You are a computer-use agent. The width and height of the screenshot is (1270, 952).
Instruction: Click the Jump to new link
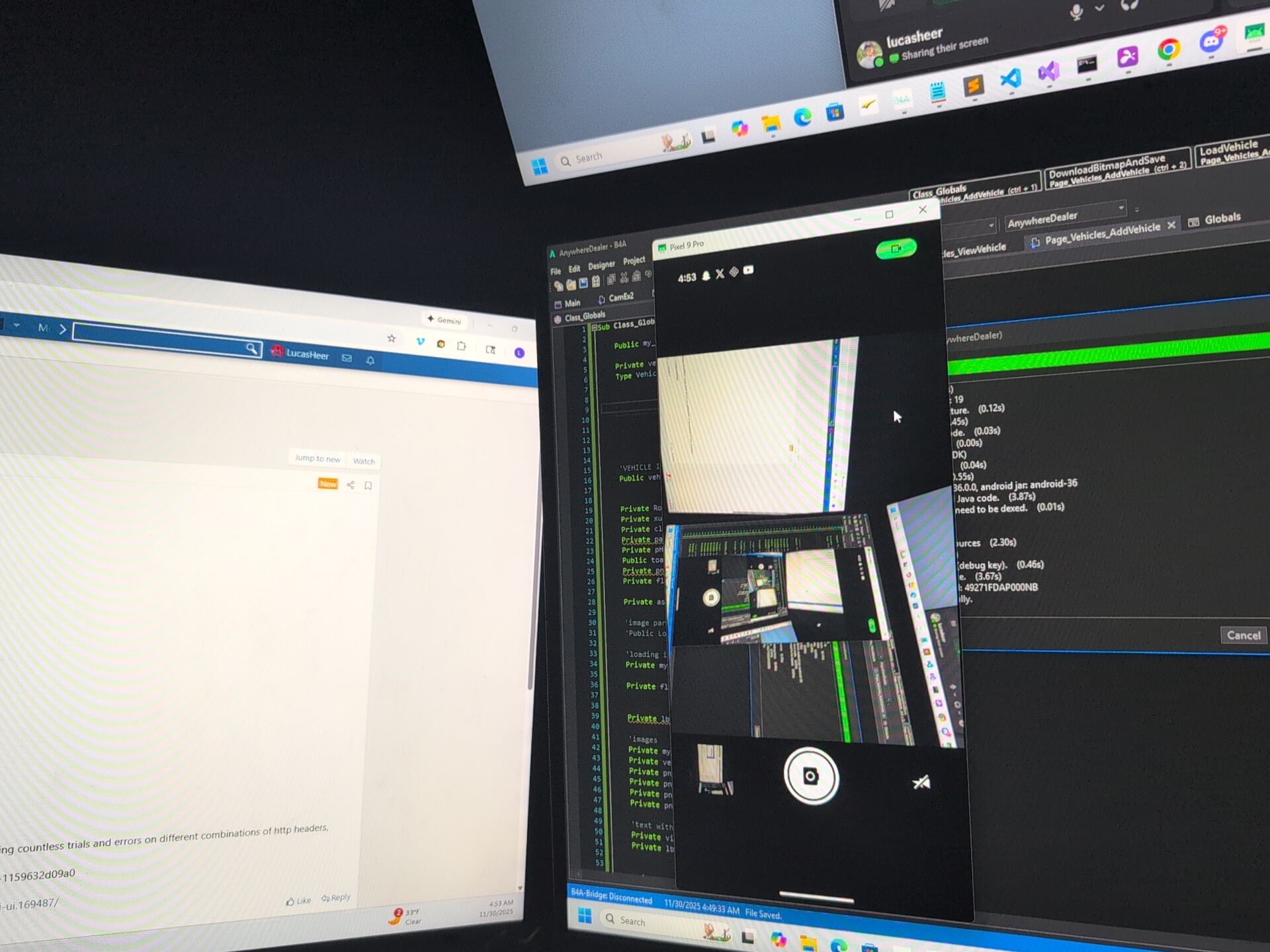click(x=317, y=458)
